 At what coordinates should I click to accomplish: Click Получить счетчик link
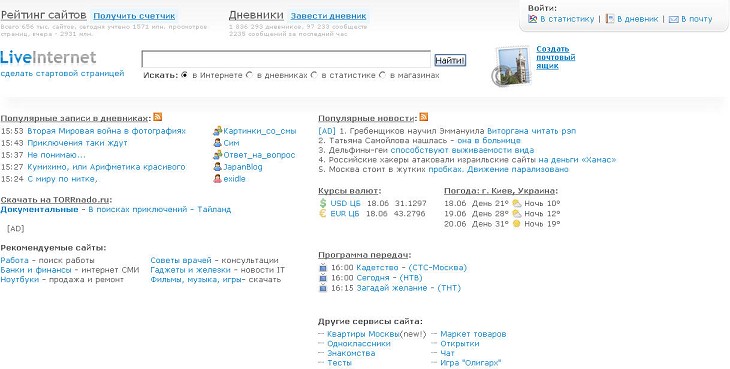(x=135, y=16)
